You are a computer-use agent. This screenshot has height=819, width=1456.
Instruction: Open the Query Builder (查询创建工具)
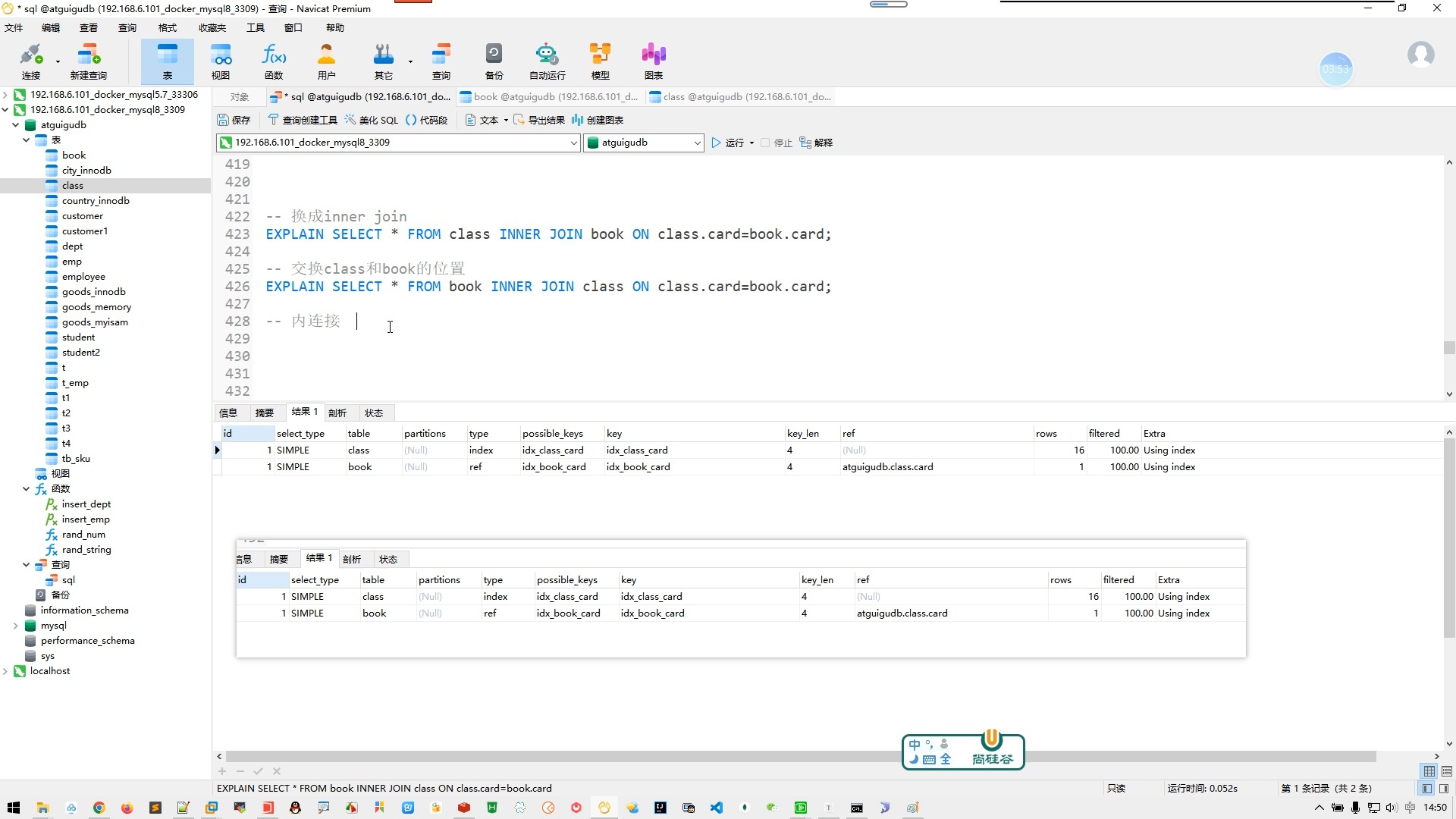click(303, 120)
